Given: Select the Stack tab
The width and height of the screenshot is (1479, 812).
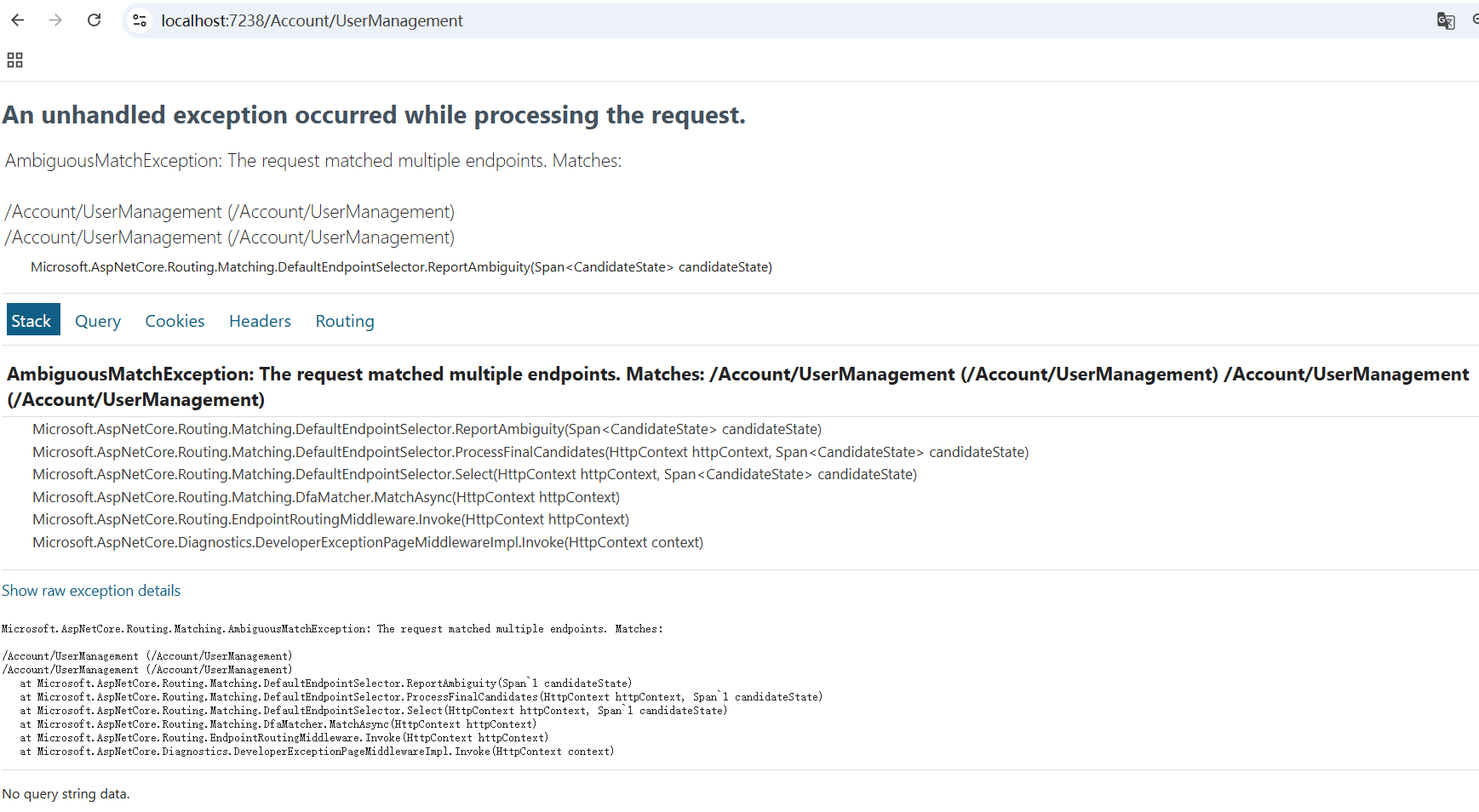Looking at the screenshot, I should (x=32, y=321).
